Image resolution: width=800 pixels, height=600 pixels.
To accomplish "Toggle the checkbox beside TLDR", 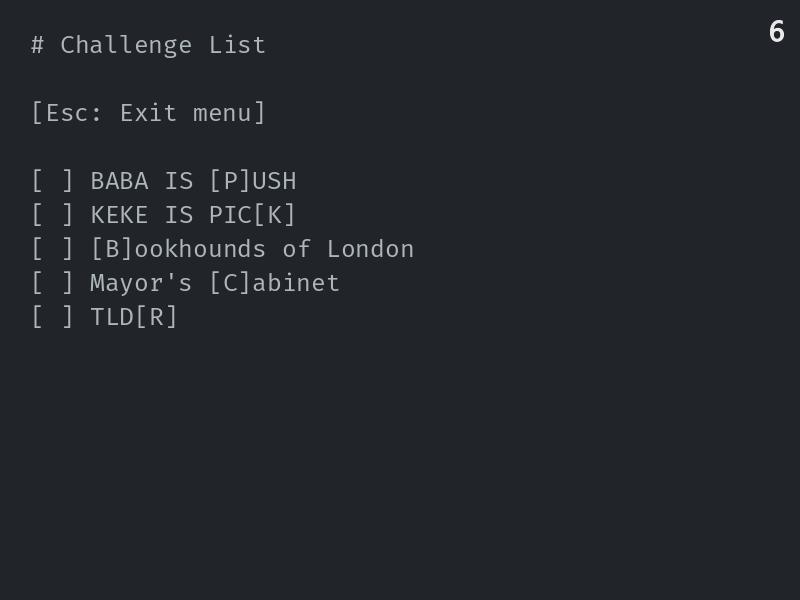I will pyautogui.click(x=53, y=317).
